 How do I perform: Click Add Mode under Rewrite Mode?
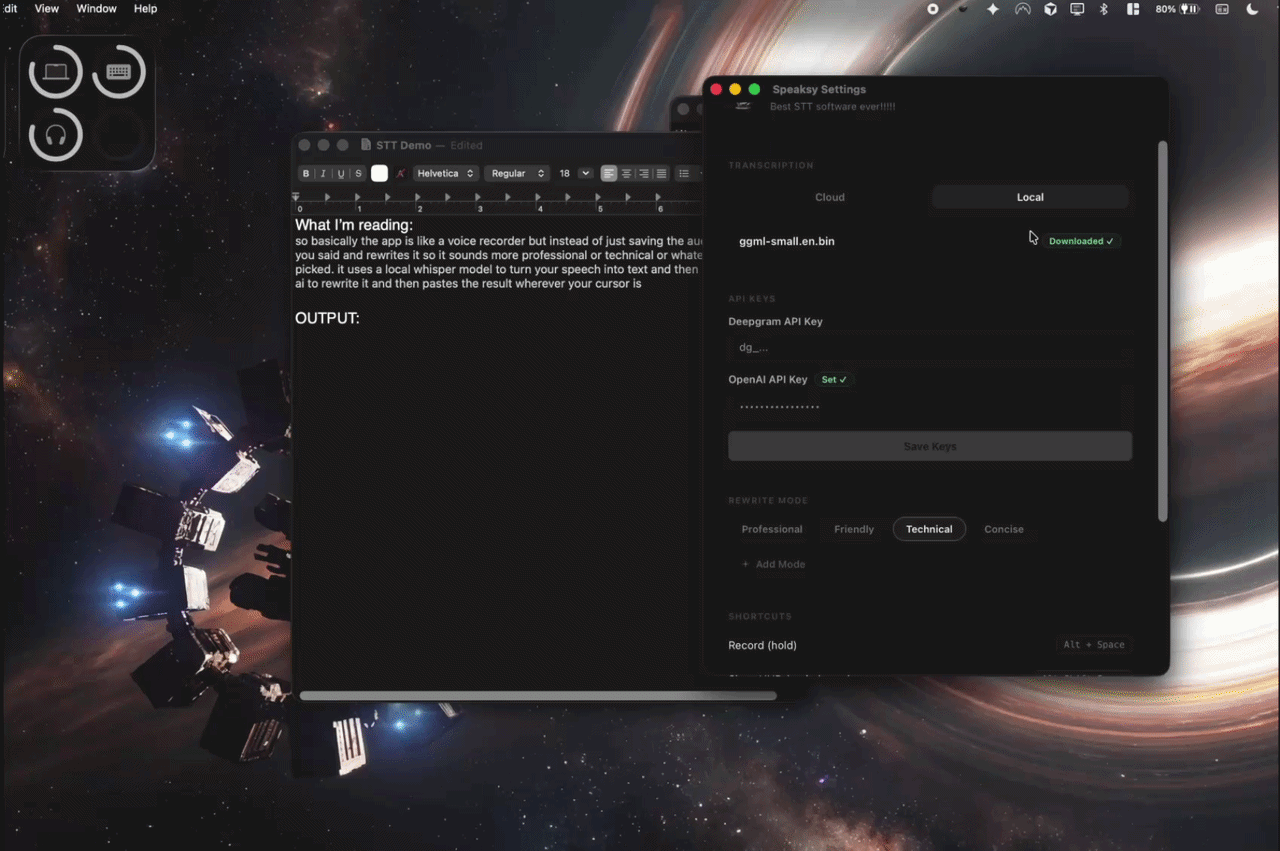pyautogui.click(x=773, y=564)
